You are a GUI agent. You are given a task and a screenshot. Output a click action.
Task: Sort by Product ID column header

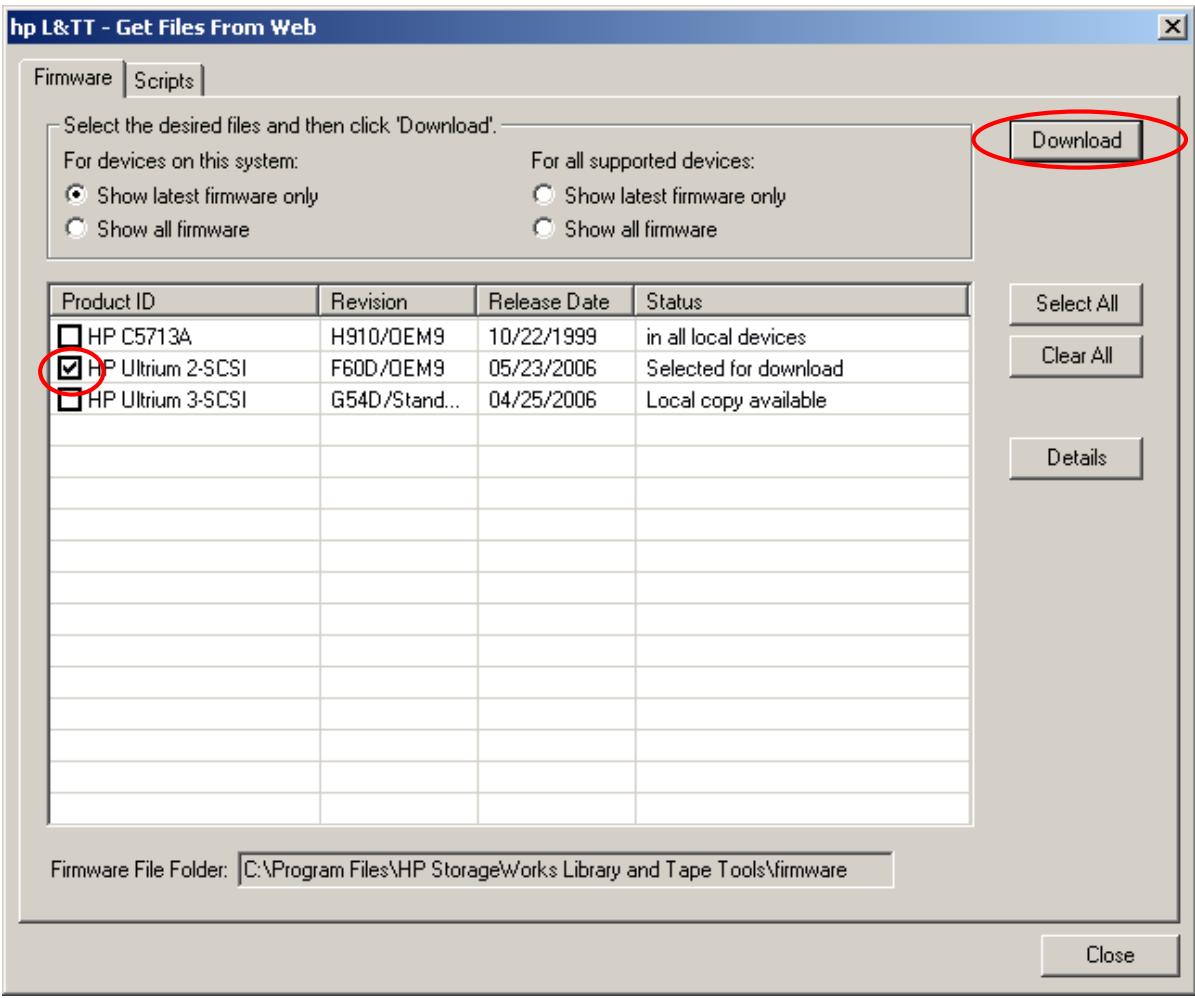(184, 301)
